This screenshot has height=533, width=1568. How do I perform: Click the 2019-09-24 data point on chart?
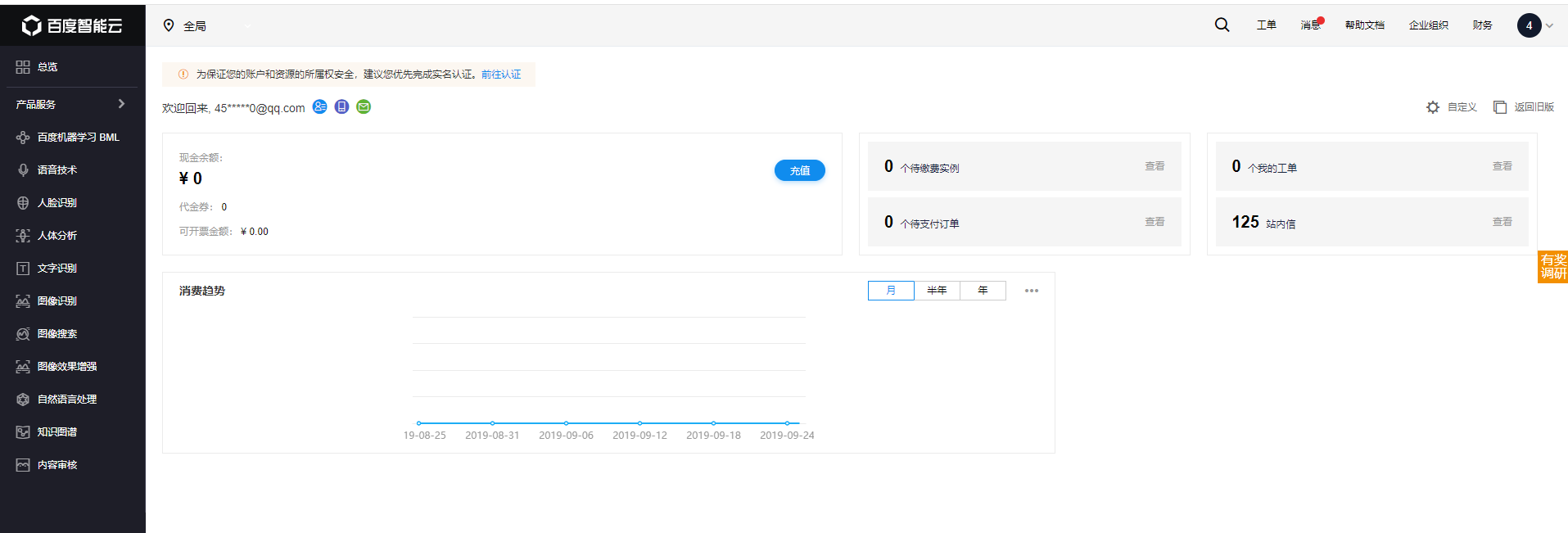(x=787, y=423)
